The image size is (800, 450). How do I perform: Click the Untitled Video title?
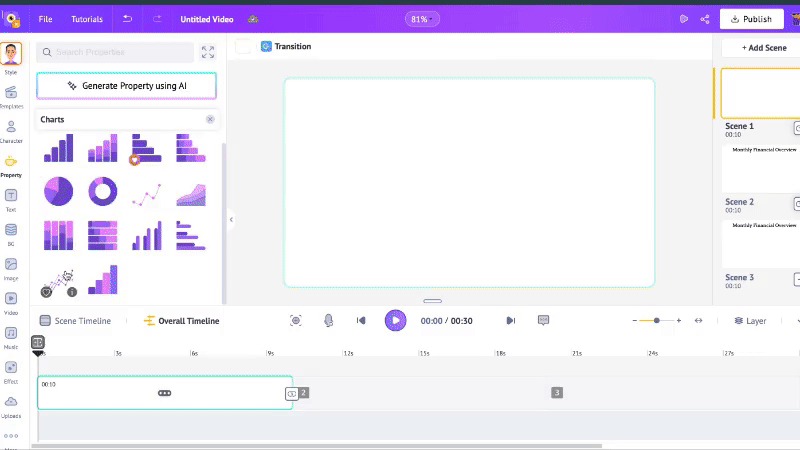click(x=207, y=19)
